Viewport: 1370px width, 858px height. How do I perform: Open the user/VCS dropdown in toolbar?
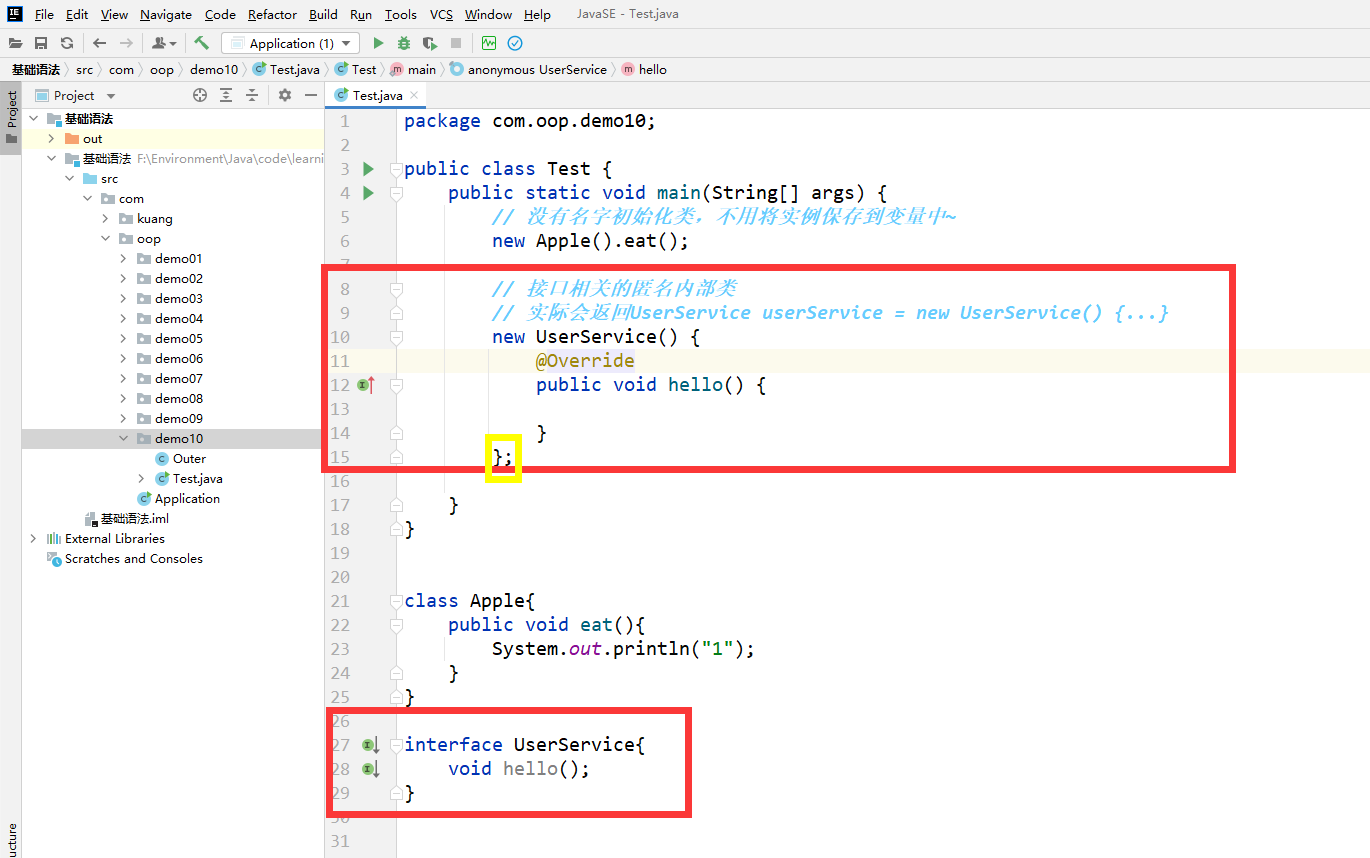pos(164,43)
